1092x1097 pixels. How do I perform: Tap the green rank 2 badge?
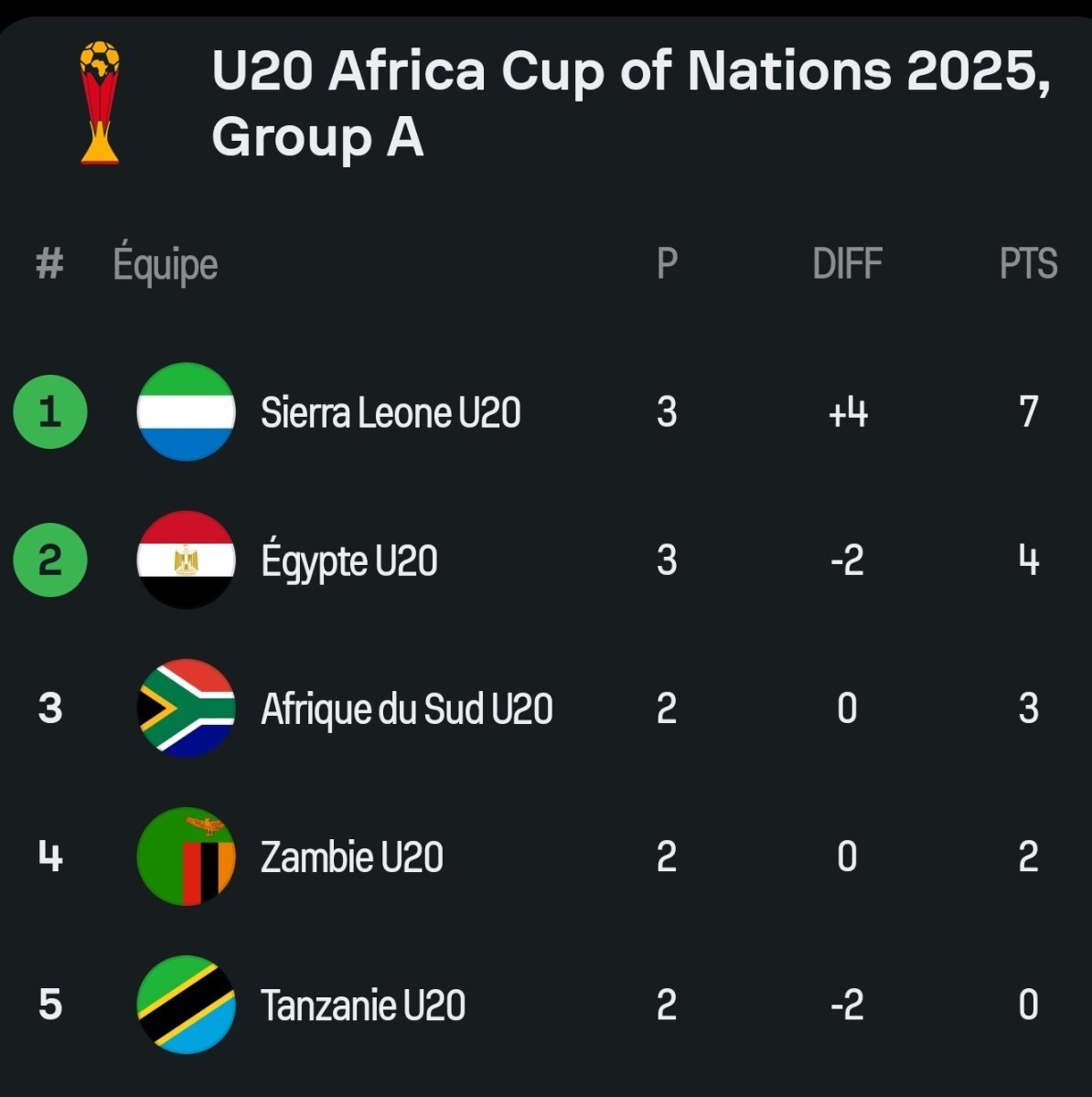tap(50, 559)
